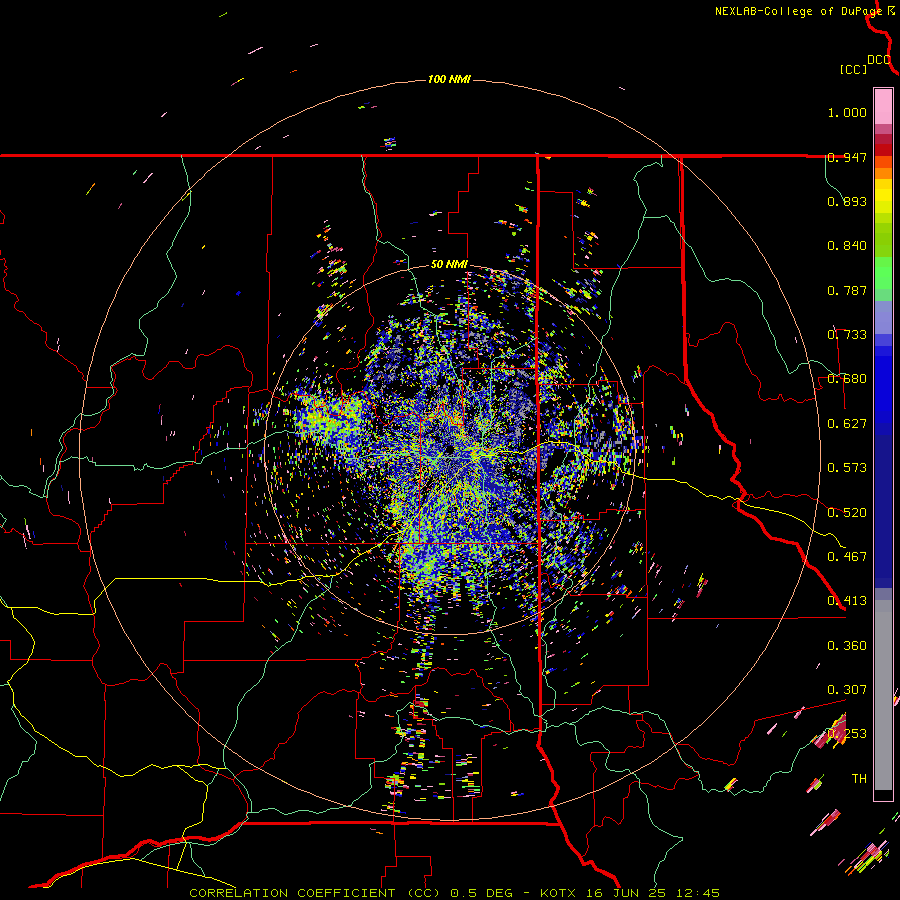Click the 0.573 color scale value
The width and height of the screenshot is (900, 900).
(x=847, y=468)
